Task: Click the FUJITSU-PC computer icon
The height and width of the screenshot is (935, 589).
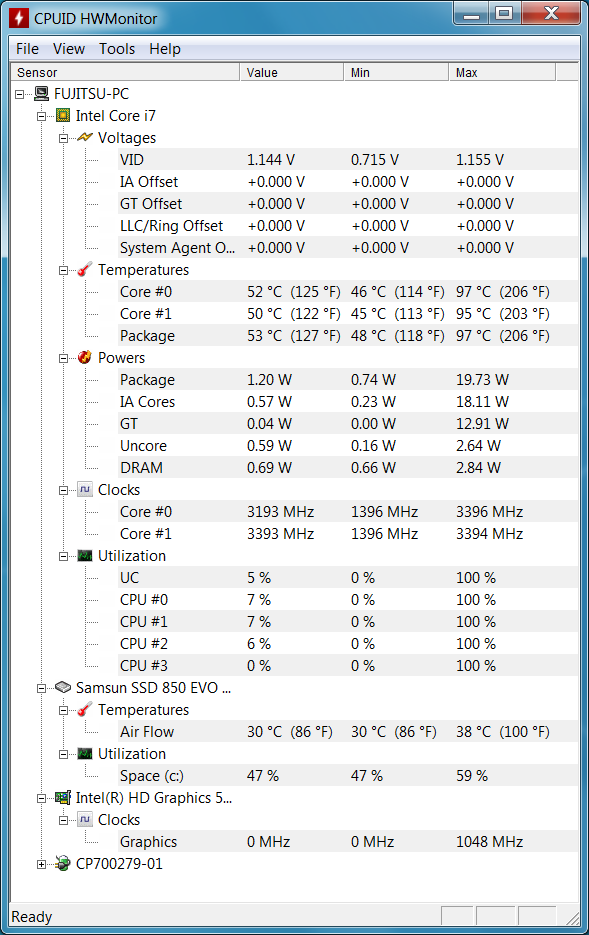Action: [x=41, y=94]
